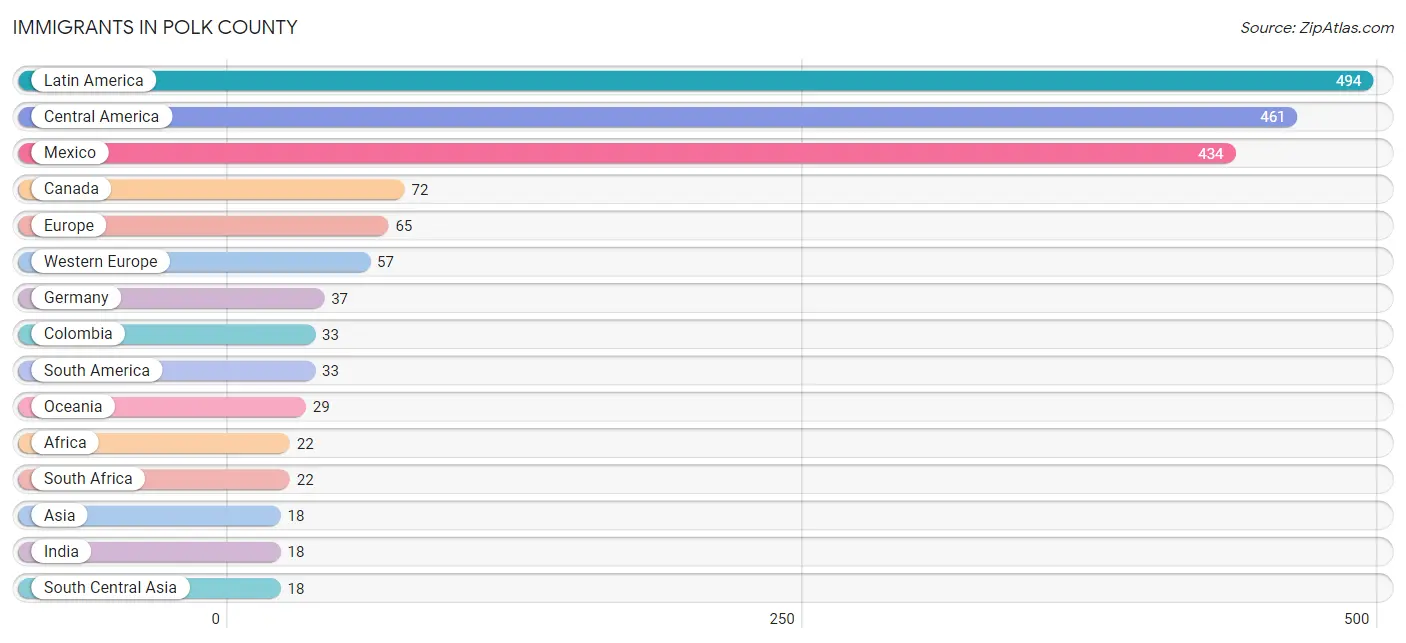This screenshot has height=643, width=1406.
Task: Click the India bar label
Action: click(61, 551)
